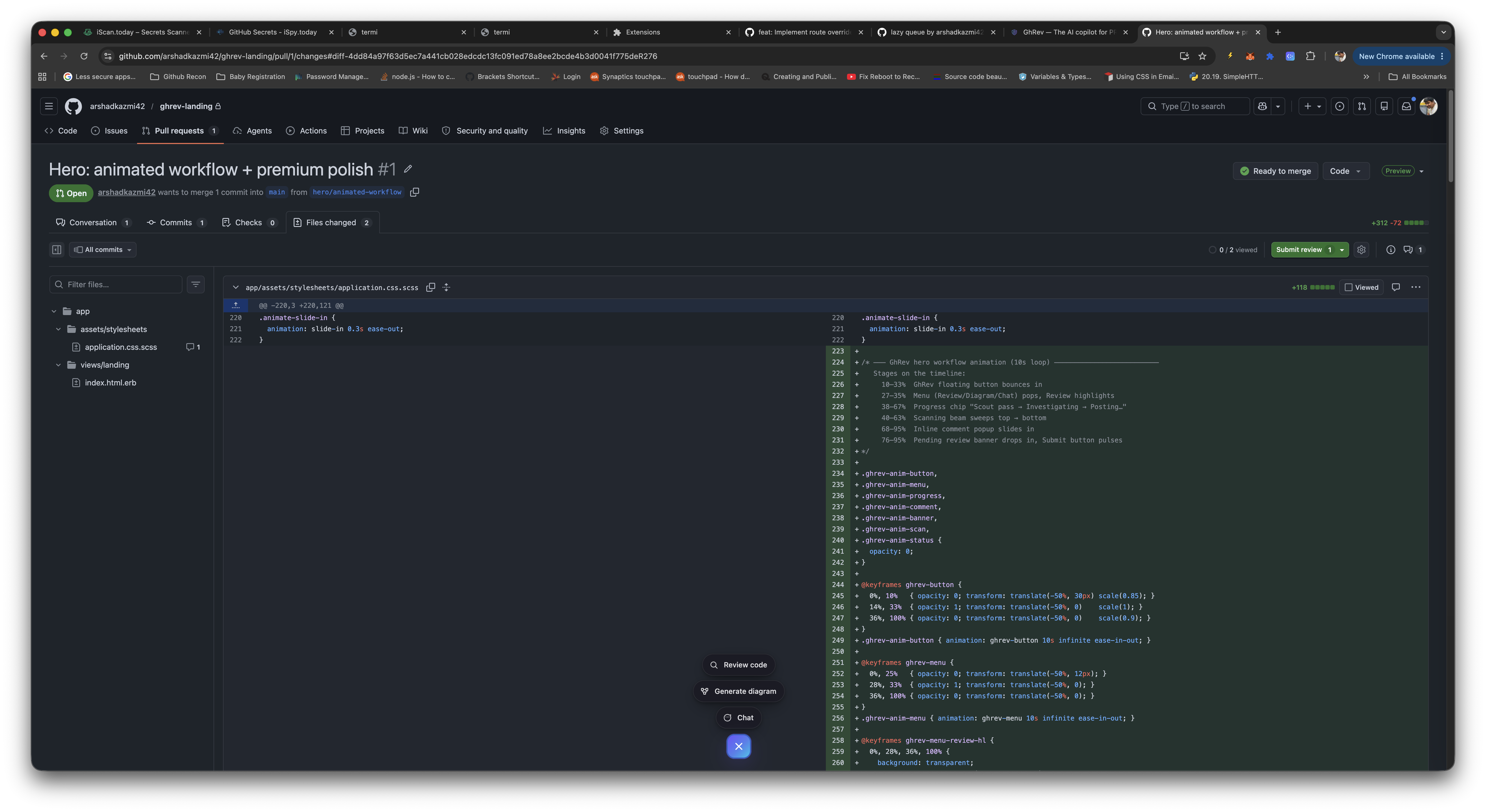Close the GhRev floating menu button
The height and width of the screenshot is (812, 1486).
(x=738, y=746)
